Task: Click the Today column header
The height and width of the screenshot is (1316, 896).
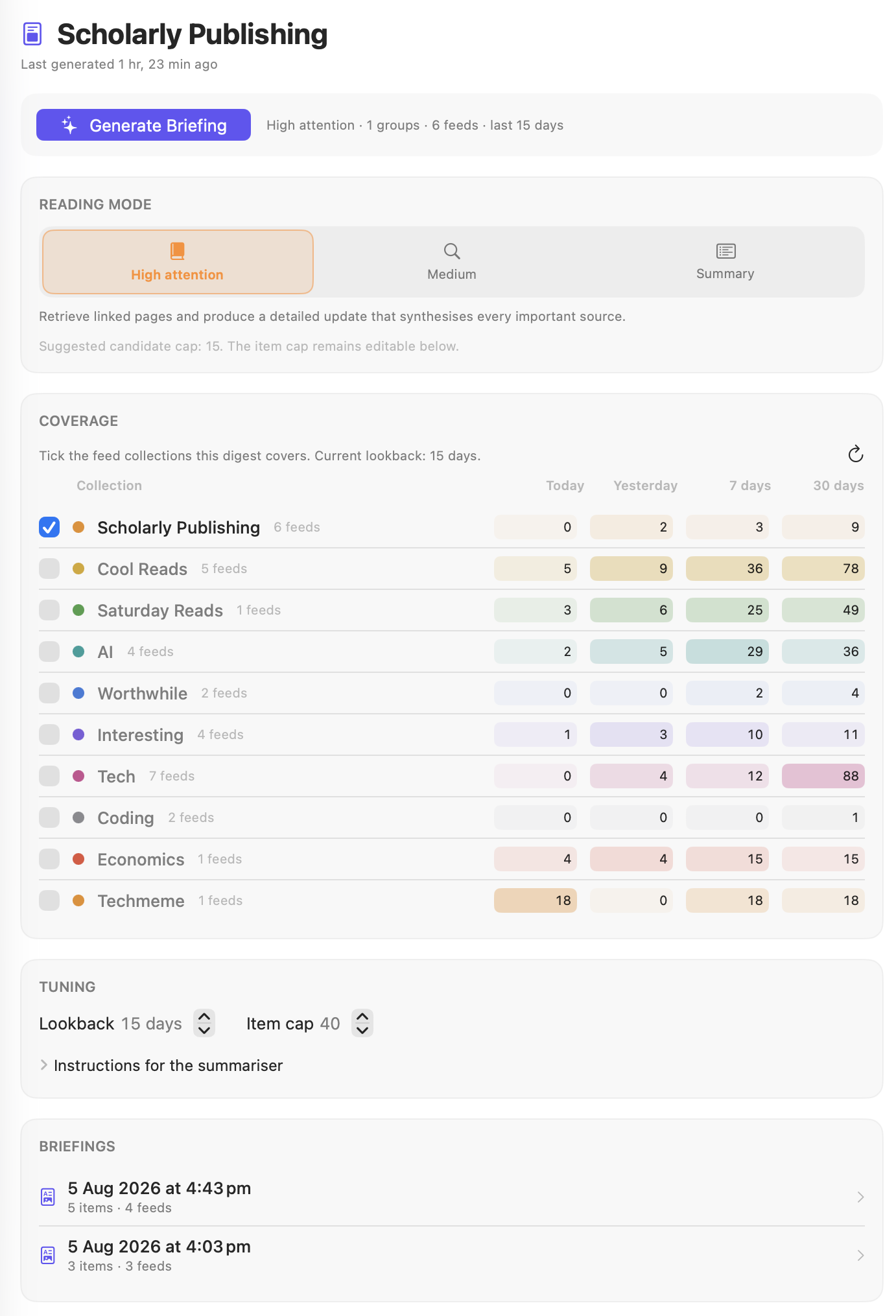Action: [565, 486]
